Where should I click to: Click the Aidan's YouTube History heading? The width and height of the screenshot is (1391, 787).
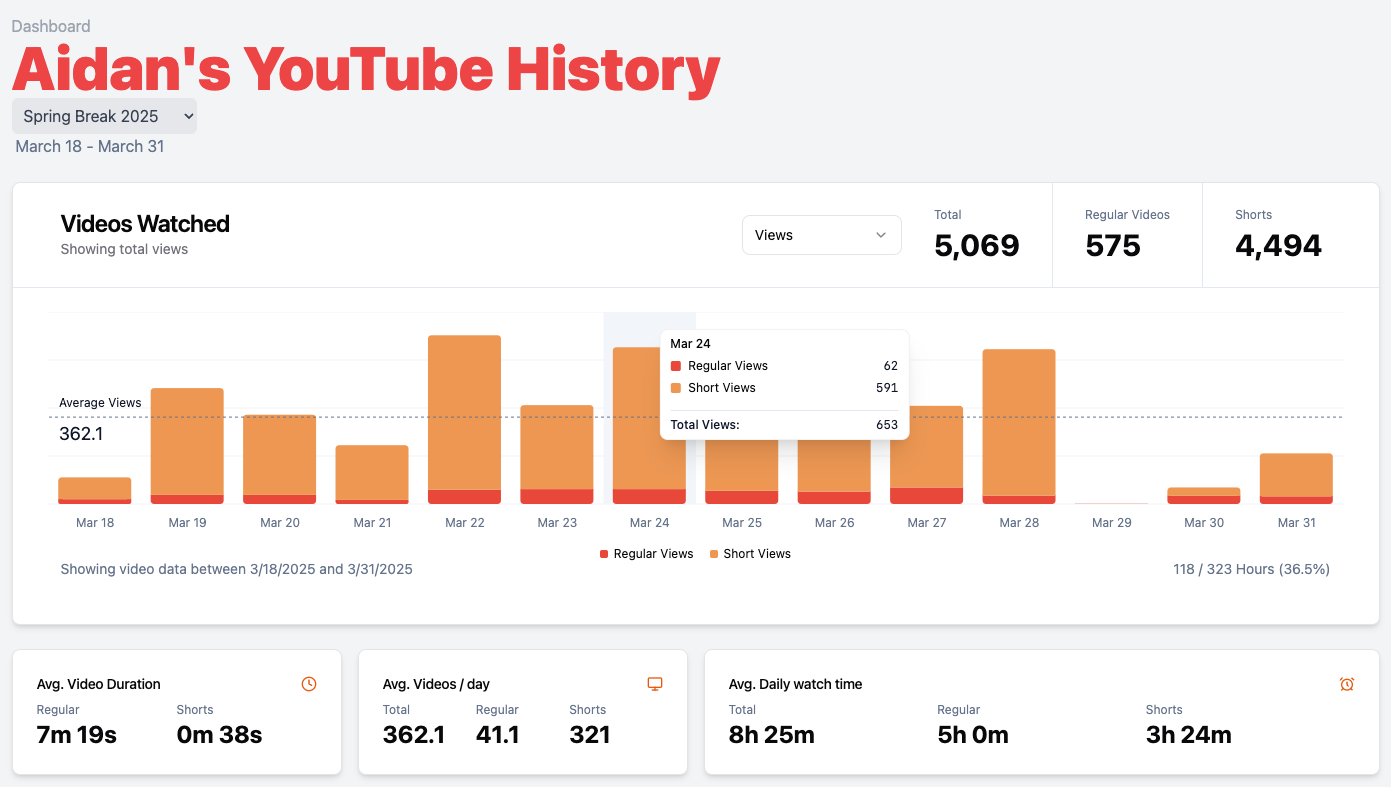coord(366,70)
